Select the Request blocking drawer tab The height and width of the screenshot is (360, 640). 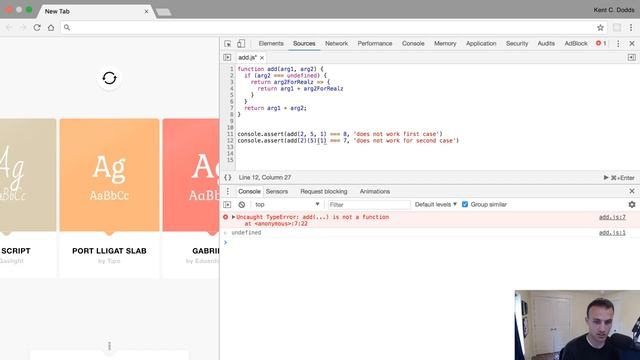324,191
